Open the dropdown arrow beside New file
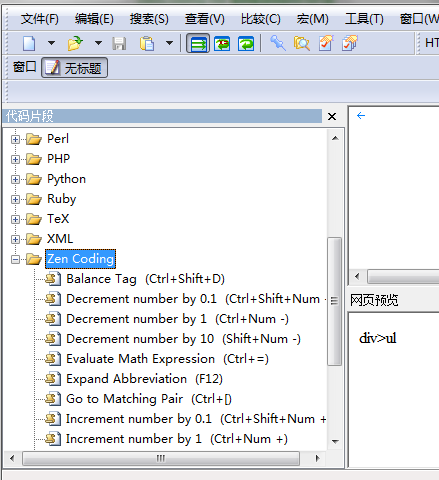The image size is (439, 480). (x=51, y=43)
